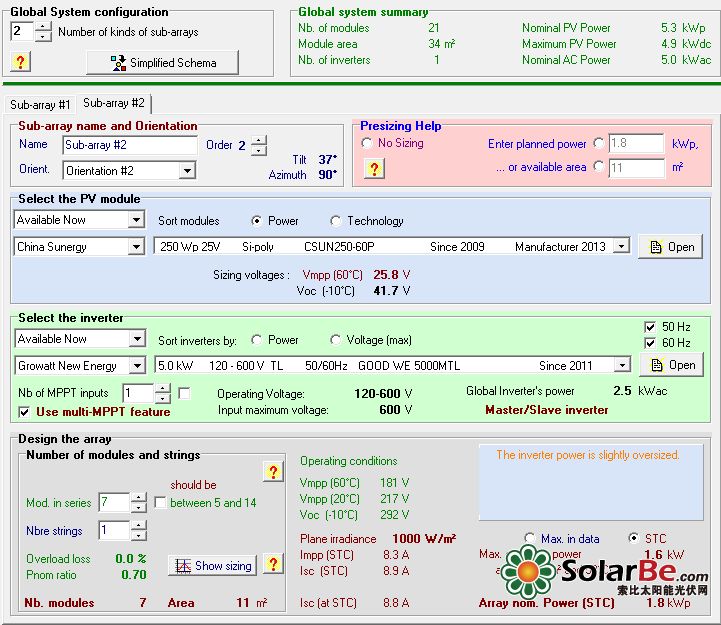The width and height of the screenshot is (721, 625).
Task: Open the inverter details
Action: (670, 365)
